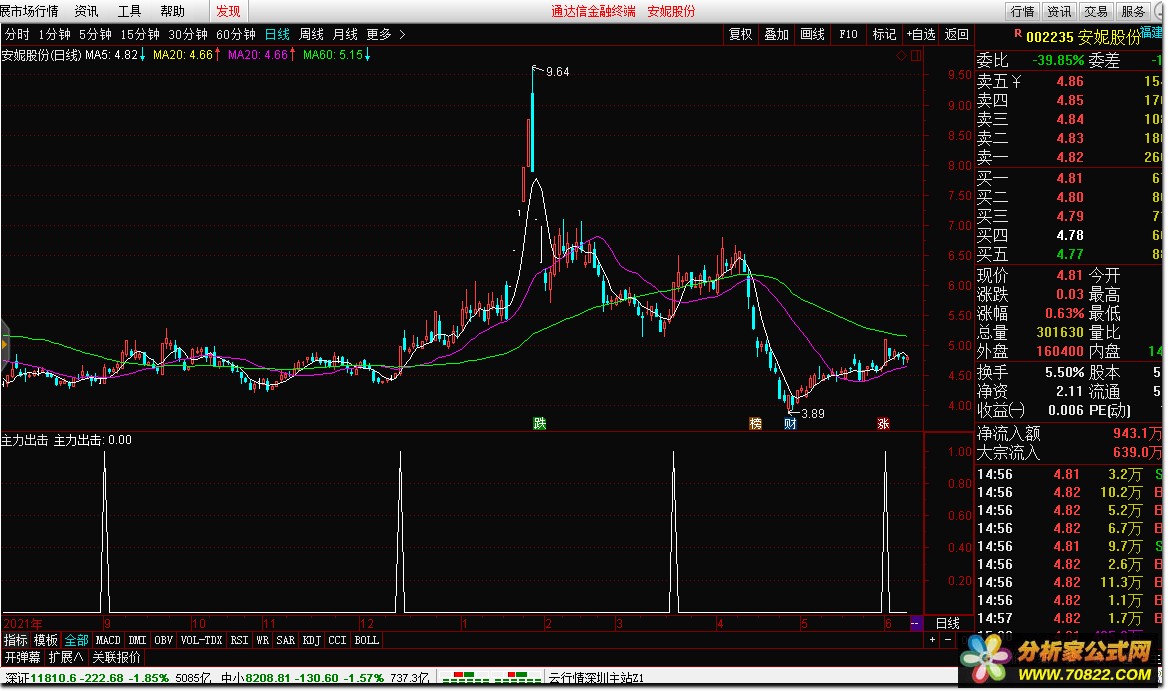Click the 开弹幕 button
This screenshot has width=1168, height=691.
coord(22,657)
